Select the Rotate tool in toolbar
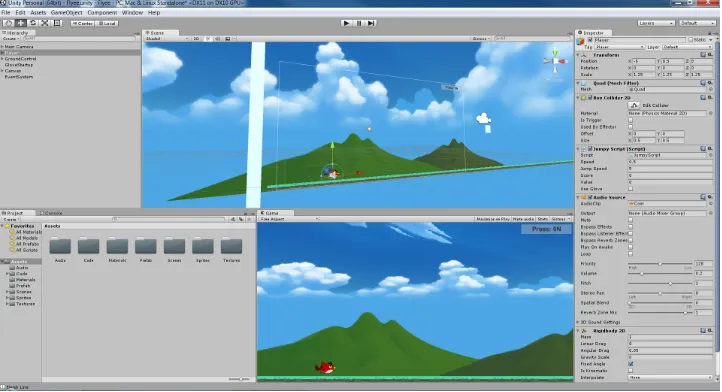 (x=33, y=23)
